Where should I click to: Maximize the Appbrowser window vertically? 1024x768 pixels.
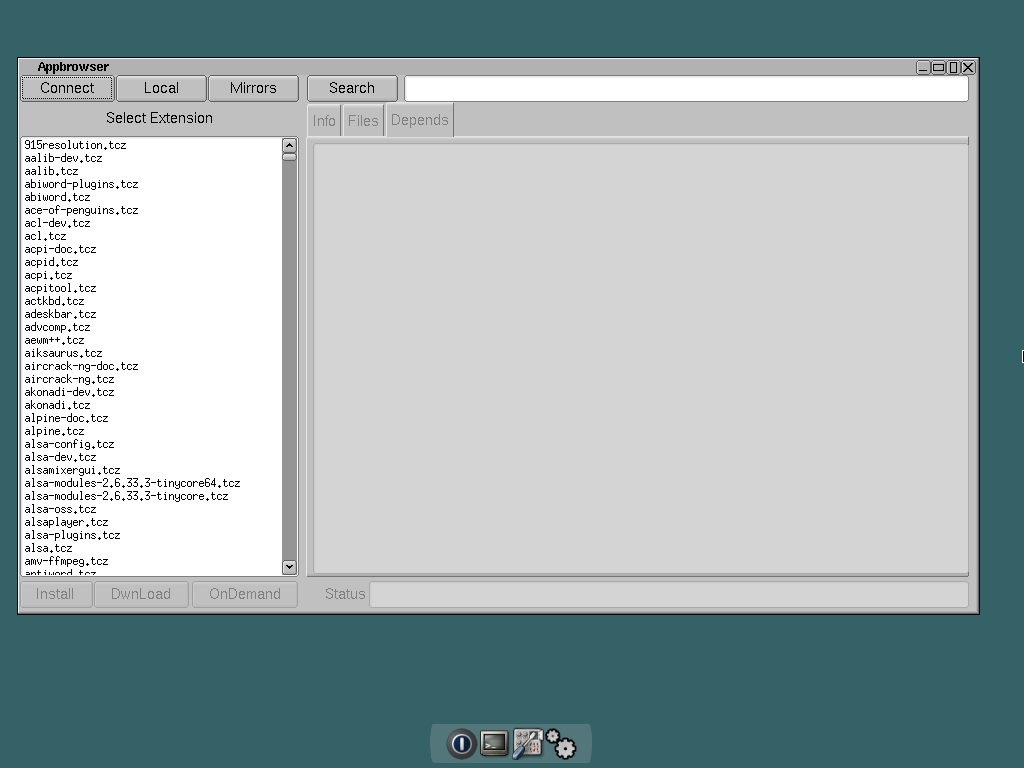click(x=953, y=67)
